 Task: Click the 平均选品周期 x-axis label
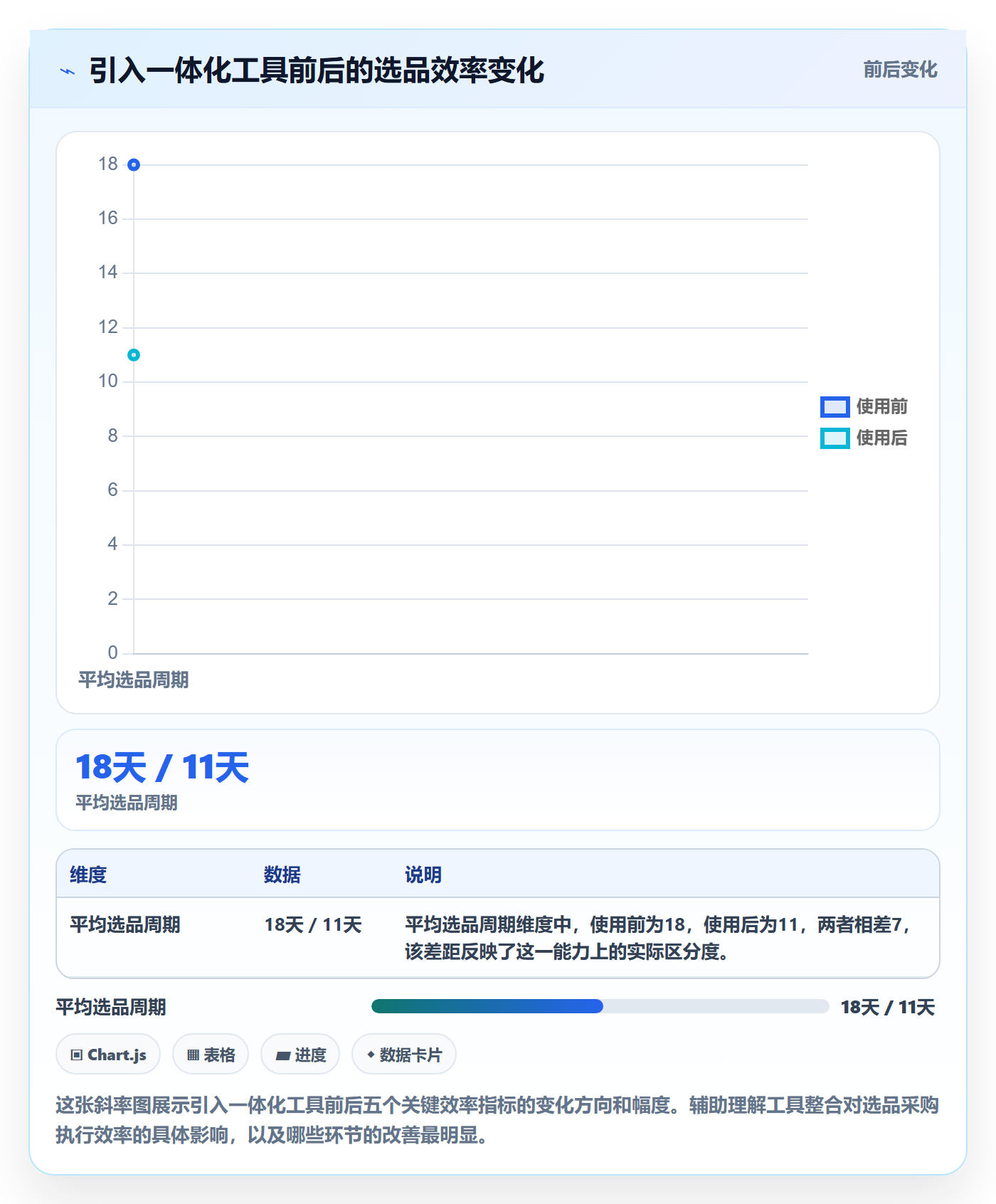click(134, 680)
